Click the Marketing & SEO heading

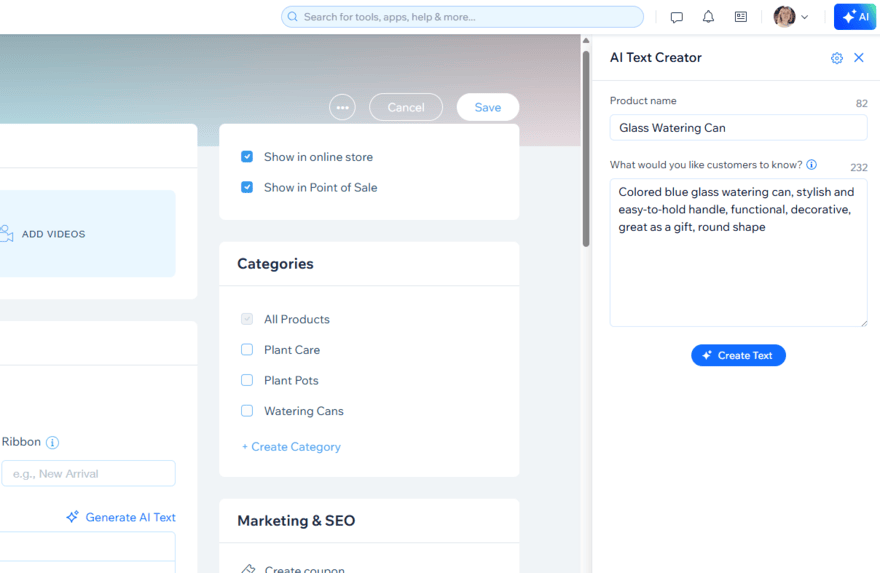pyautogui.click(x=296, y=520)
